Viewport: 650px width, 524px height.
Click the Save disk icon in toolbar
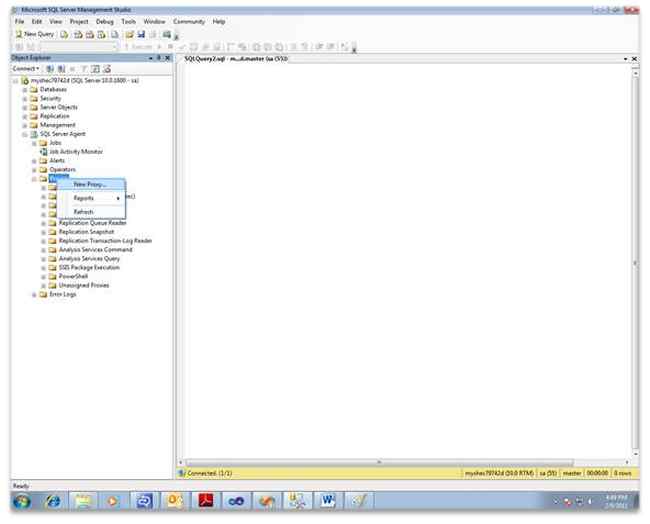(x=141, y=34)
